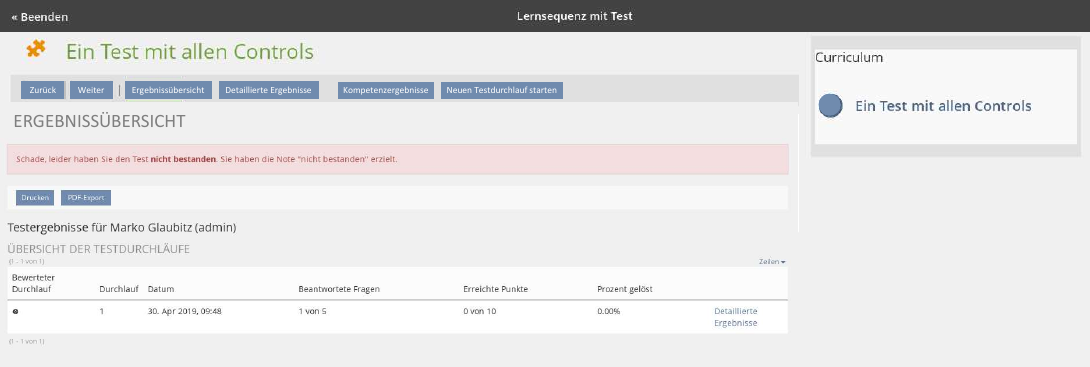Switch to Ergebnisübersicht tab
The width and height of the screenshot is (1090, 367).
click(168, 90)
